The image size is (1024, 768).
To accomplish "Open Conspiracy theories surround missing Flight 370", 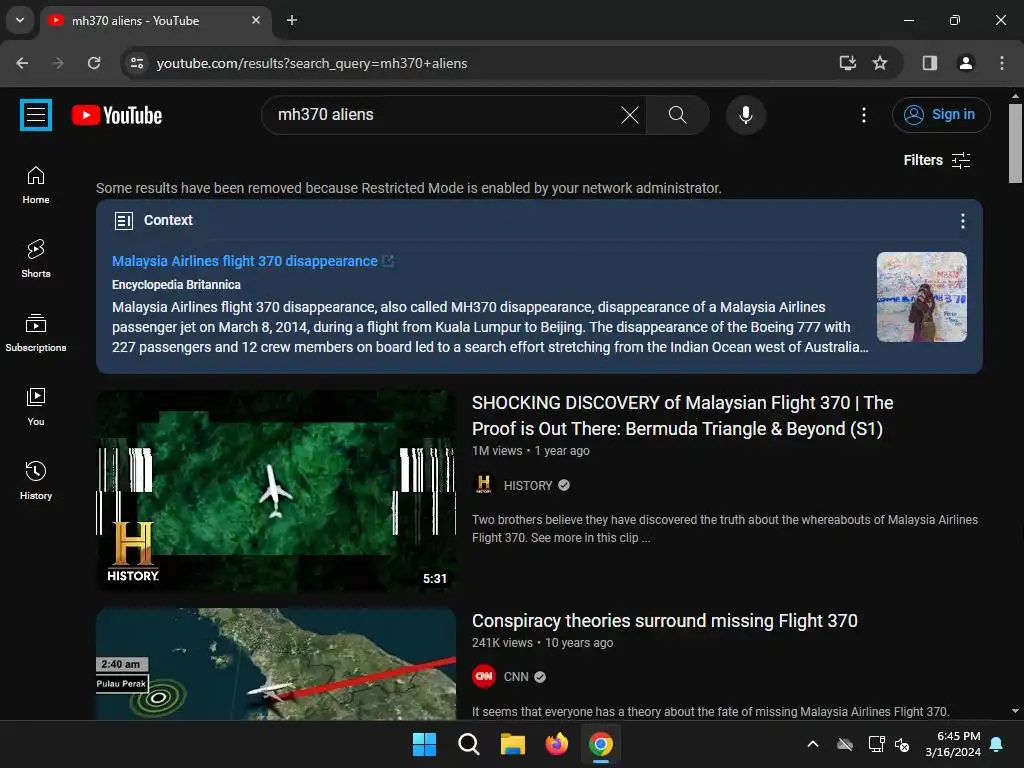I will pos(665,620).
